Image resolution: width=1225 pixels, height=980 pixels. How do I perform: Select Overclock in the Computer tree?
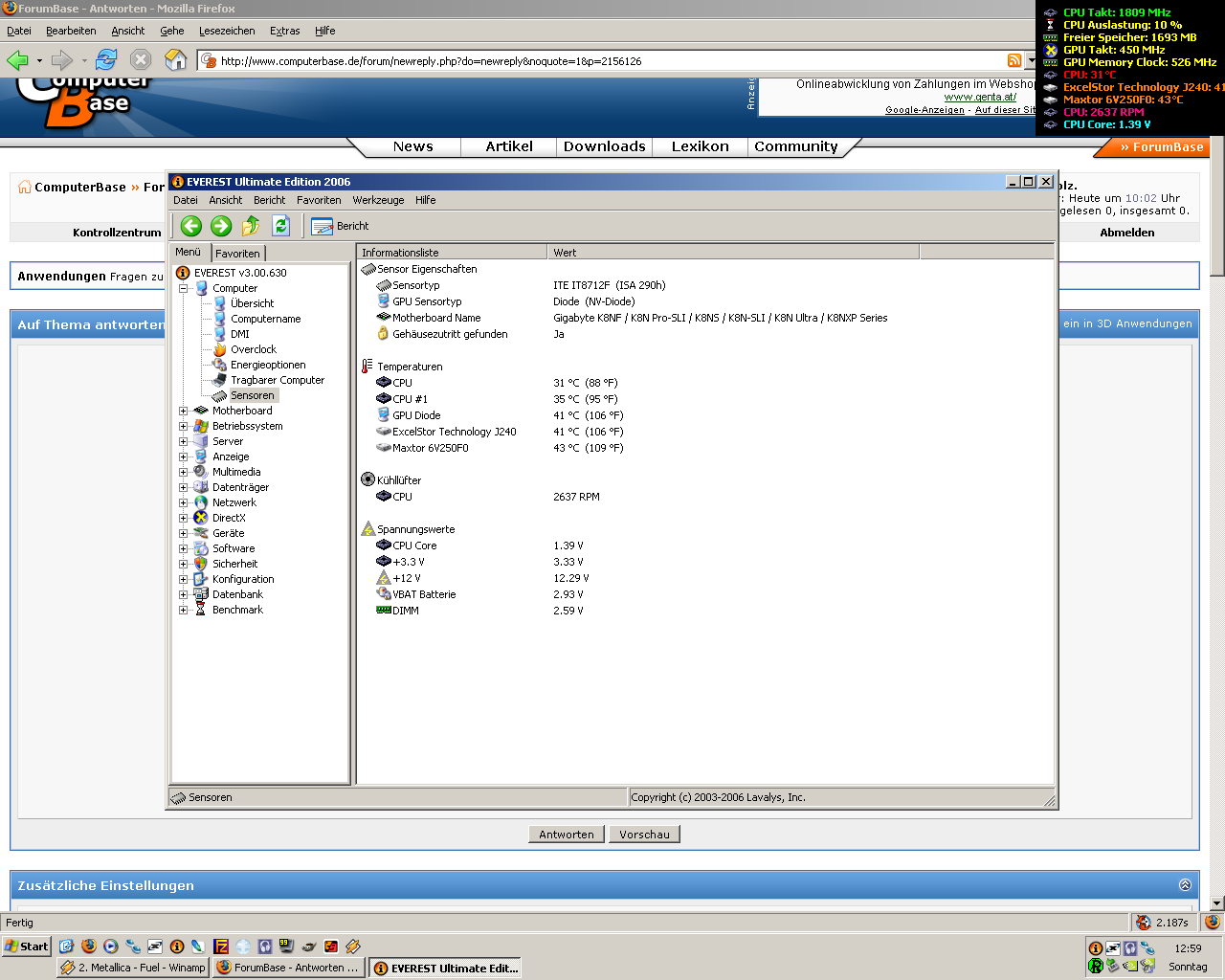[x=253, y=349]
